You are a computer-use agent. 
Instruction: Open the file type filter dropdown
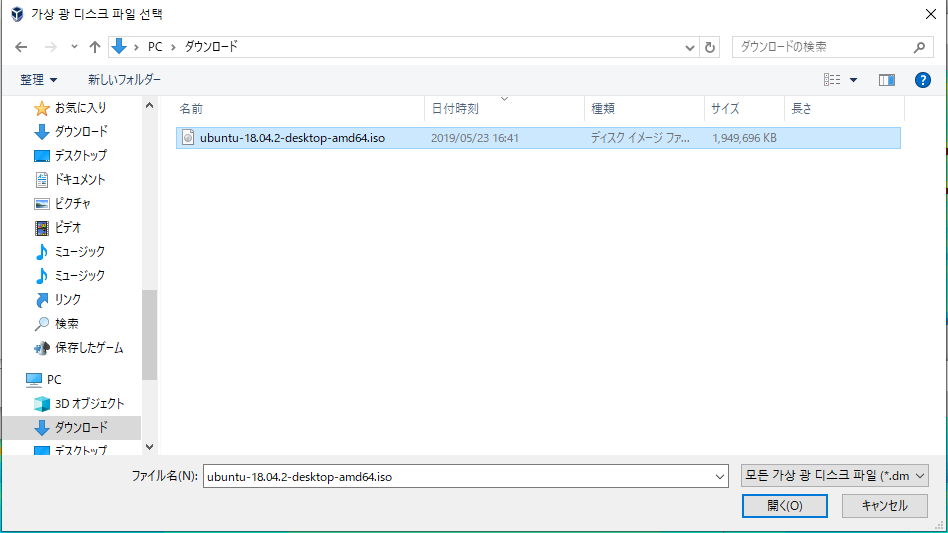[x=834, y=476]
